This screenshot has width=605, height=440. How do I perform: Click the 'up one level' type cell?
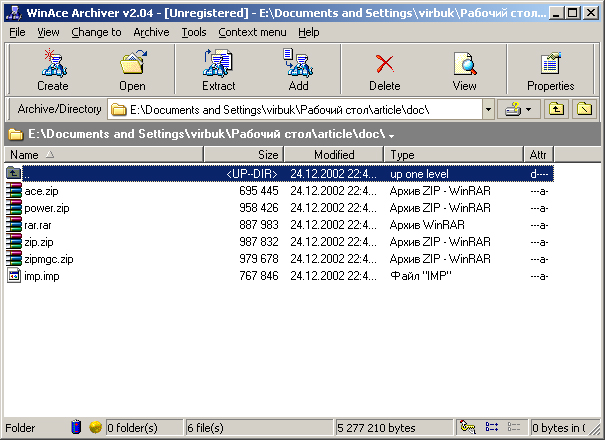pos(419,174)
